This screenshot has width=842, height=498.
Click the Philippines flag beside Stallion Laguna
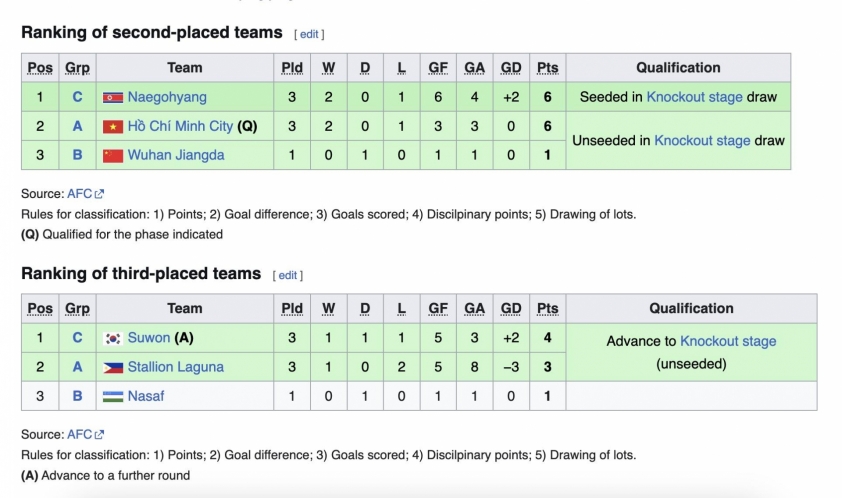pyautogui.click(x=113, y=367)
